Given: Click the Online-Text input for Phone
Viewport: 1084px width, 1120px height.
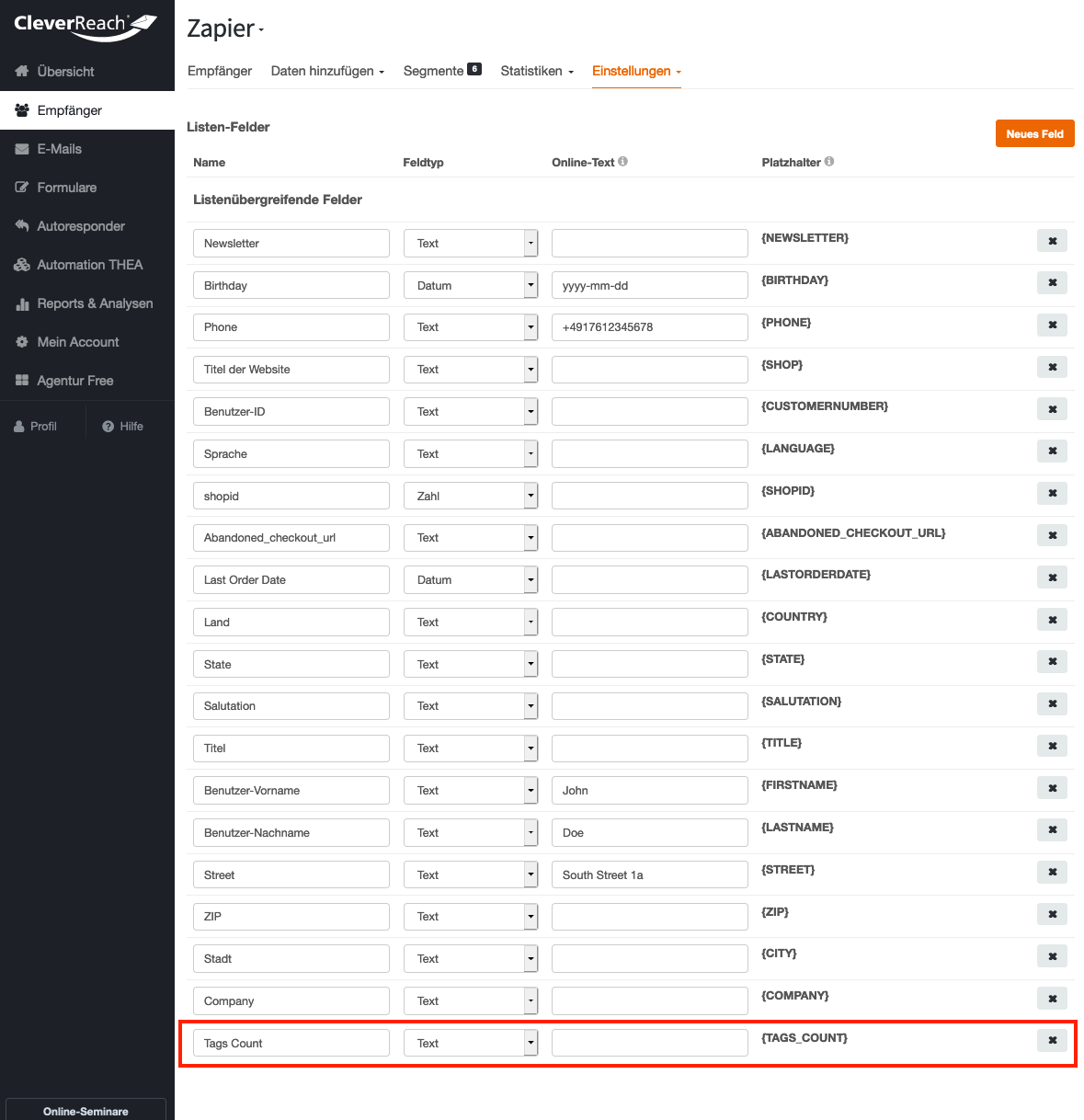Looking at the screenshot, I should [x=649, y=327].
